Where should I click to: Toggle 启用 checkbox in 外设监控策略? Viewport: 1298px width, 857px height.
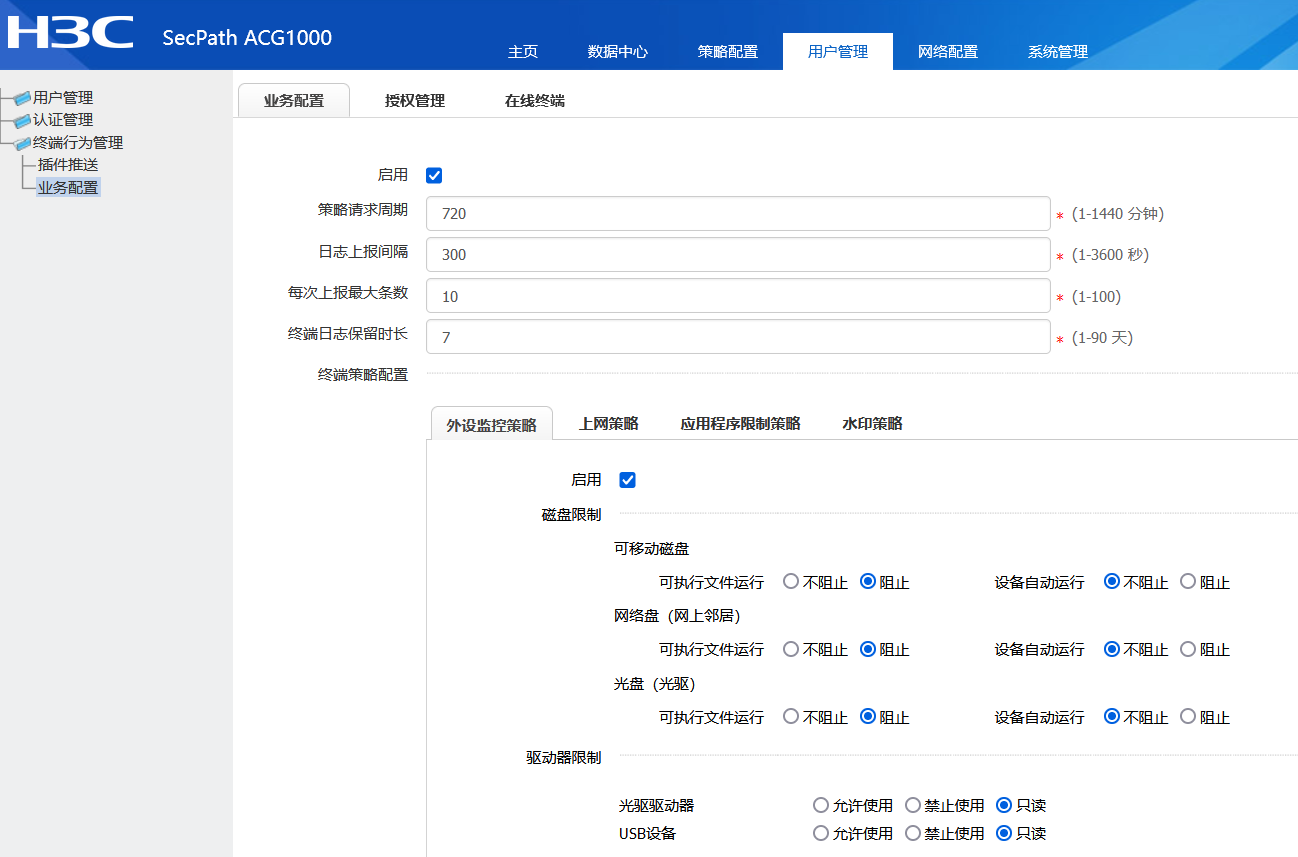[x=628, y=480]
